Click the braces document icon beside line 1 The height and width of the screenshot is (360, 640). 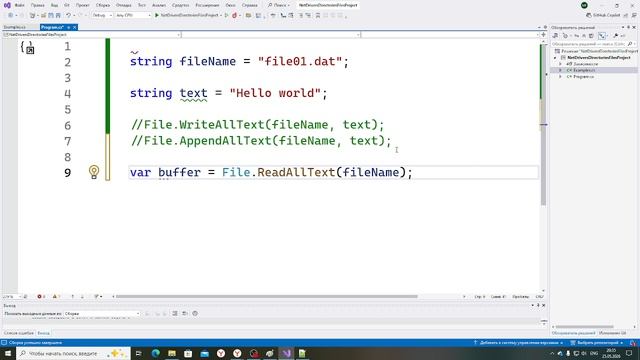coord(28,47)
